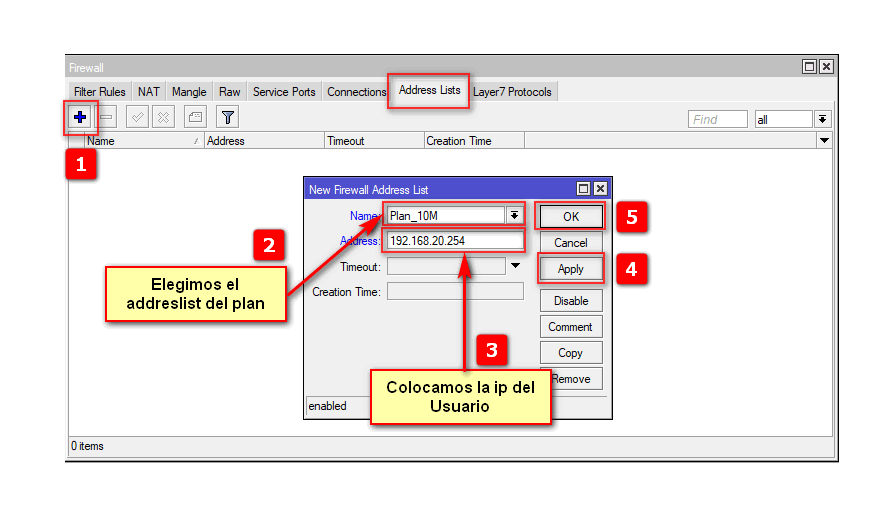Expand the column list arrow at table right
Screen dimensions: 894x515
(824, 141)
